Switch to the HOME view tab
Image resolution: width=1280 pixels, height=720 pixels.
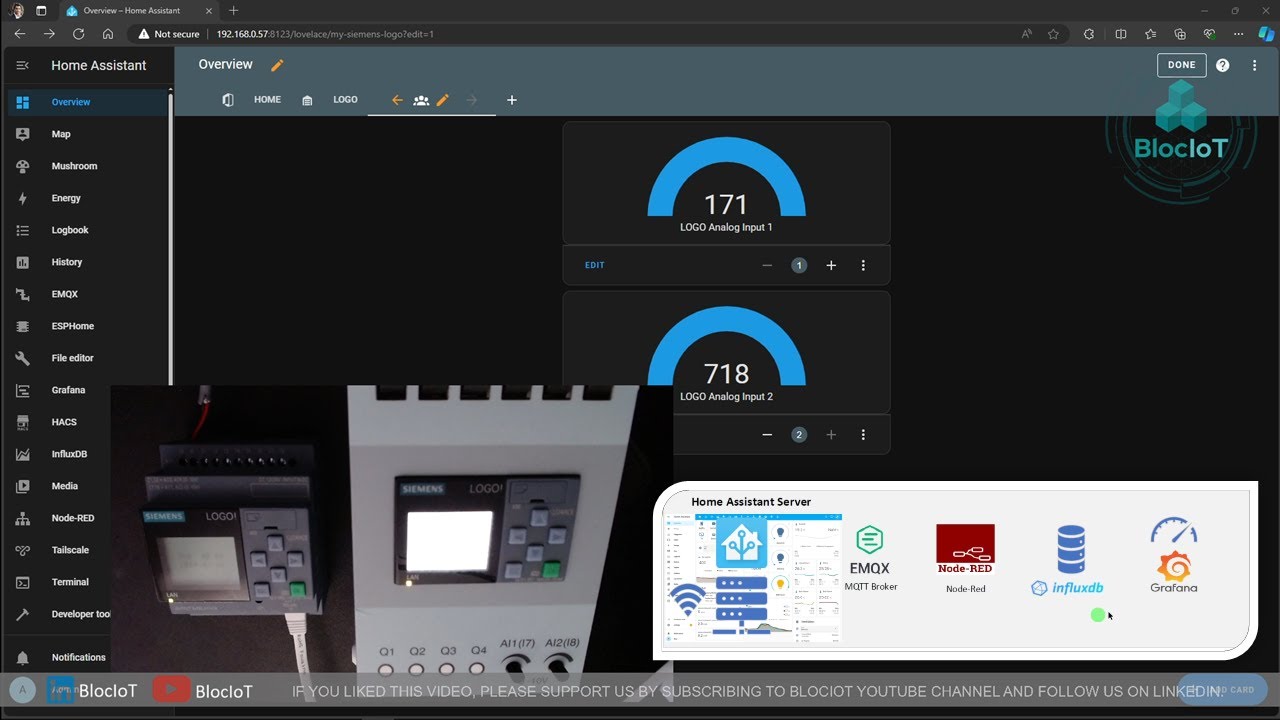[x=267, y=100]
